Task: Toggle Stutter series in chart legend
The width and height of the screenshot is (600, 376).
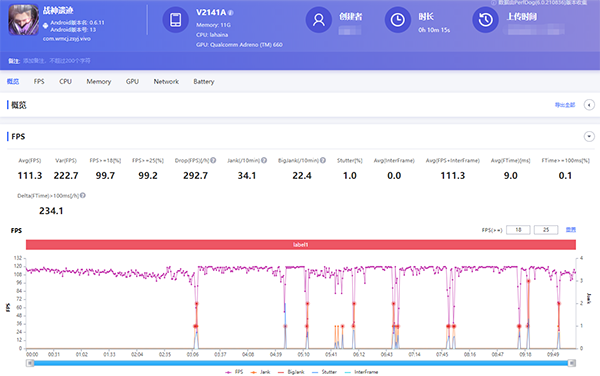Action: point(324,372)
